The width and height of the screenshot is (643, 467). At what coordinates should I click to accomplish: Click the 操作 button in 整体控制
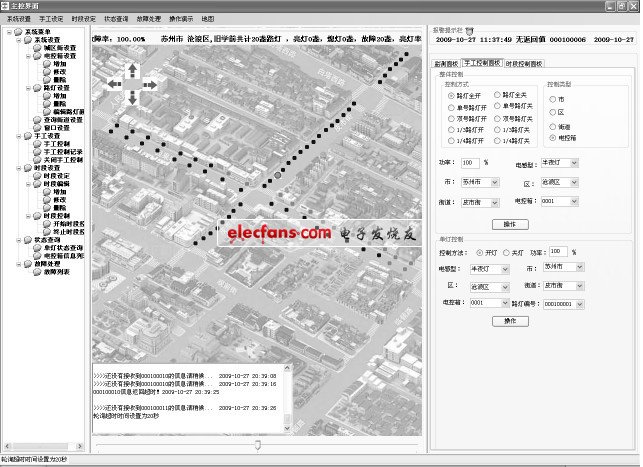point(509,224)
